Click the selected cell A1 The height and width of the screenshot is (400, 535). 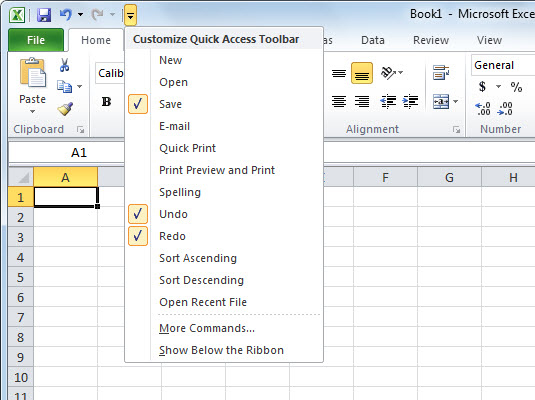click(66, 197)
